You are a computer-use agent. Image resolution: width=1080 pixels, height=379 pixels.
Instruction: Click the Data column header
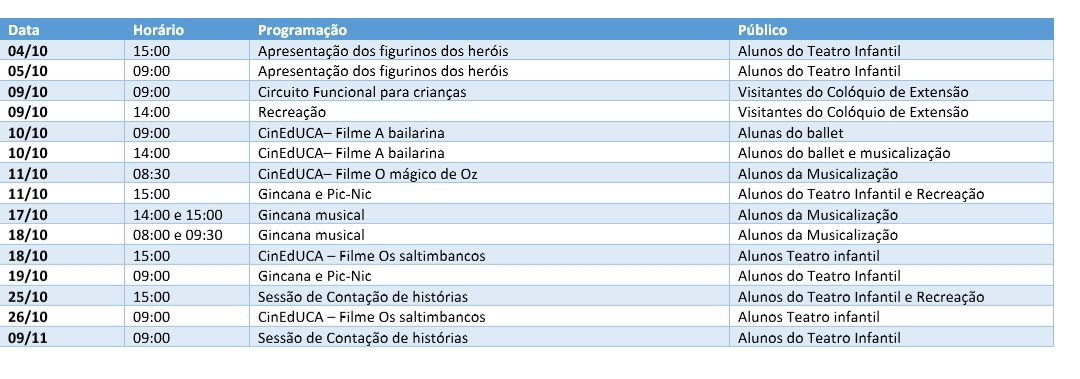[63, 30]
